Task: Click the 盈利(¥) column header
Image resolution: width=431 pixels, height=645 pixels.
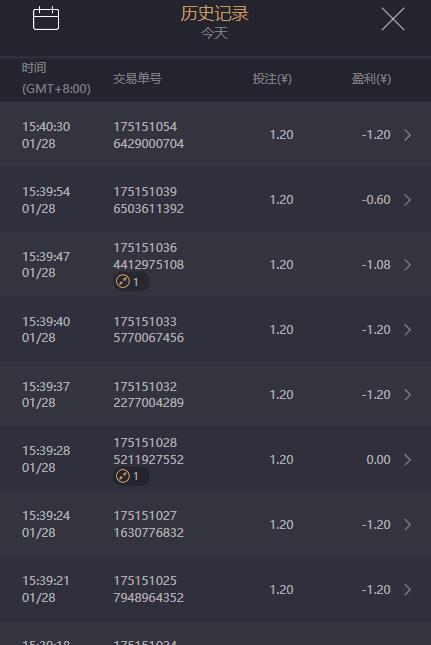Action: 371,79
